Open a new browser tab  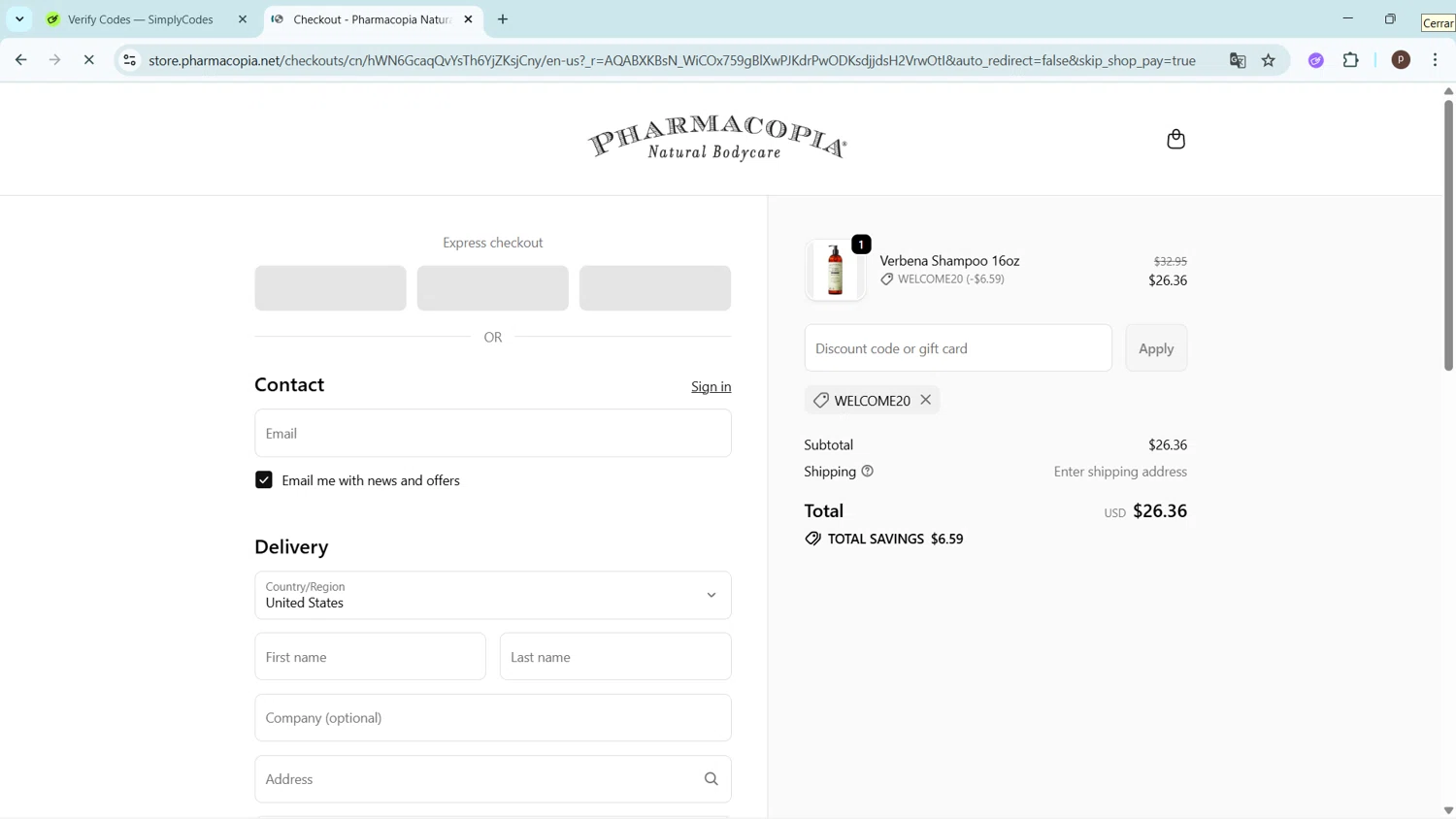(503, 19)
